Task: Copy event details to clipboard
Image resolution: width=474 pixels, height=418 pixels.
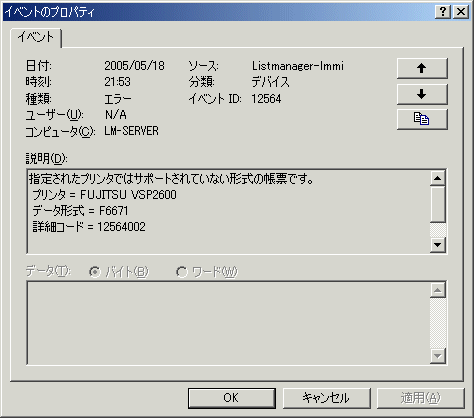Action: point(422,119)
